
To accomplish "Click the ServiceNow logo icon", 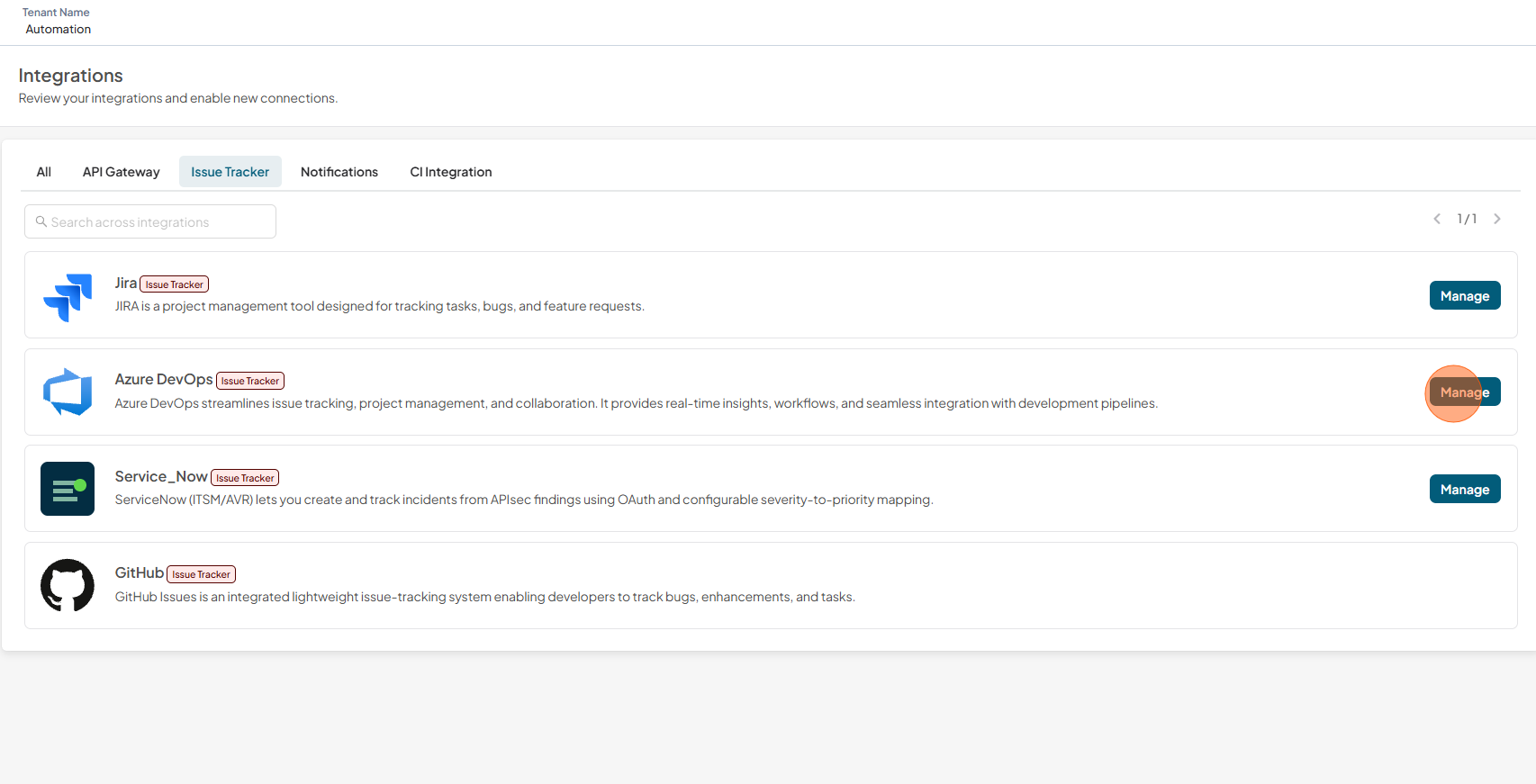I will 68,489.
